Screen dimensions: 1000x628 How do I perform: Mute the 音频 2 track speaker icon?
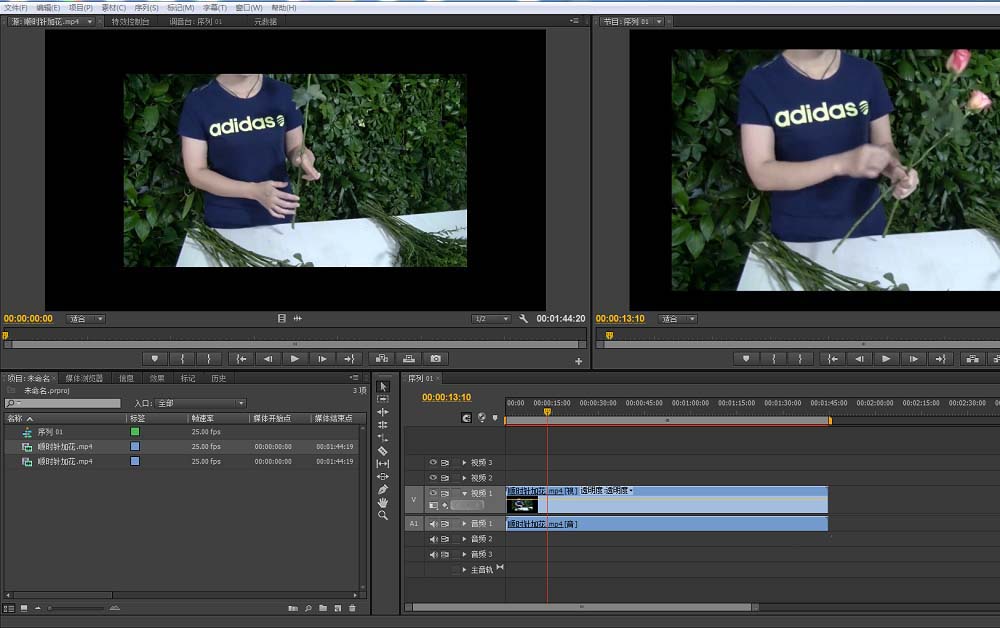pyautogui.click(x=433, y=539)
